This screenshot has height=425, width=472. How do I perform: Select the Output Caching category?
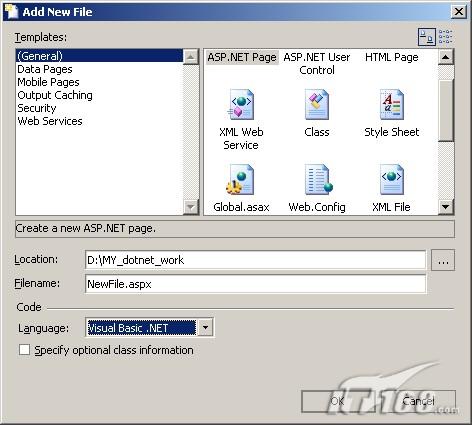pyautogui.click(x=55, y=95)
